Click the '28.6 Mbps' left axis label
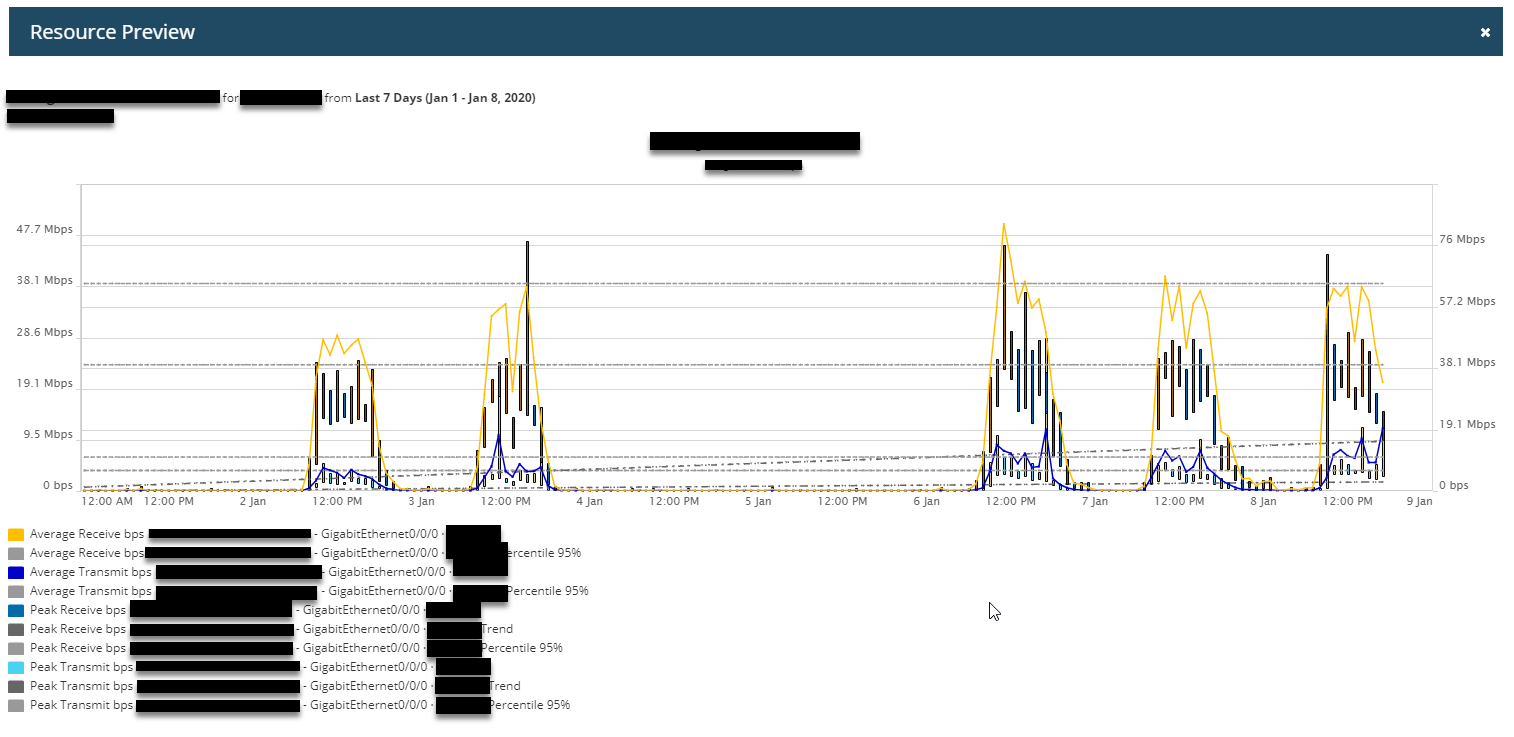The image size is (1514, 737). pos(44,332)
